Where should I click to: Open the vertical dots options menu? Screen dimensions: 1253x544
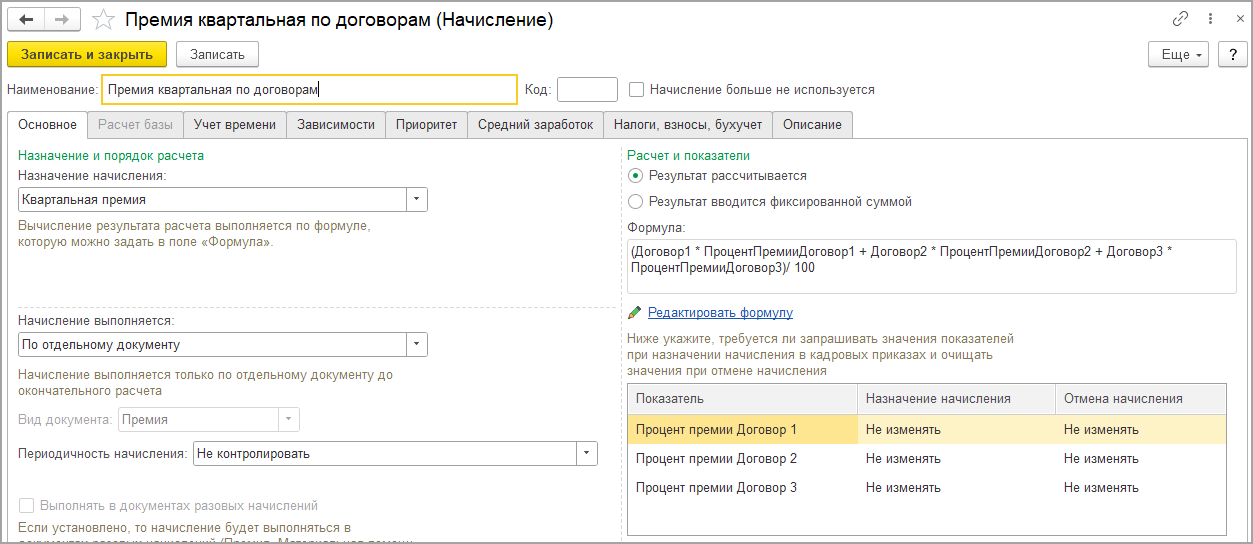pos(1211,19)
